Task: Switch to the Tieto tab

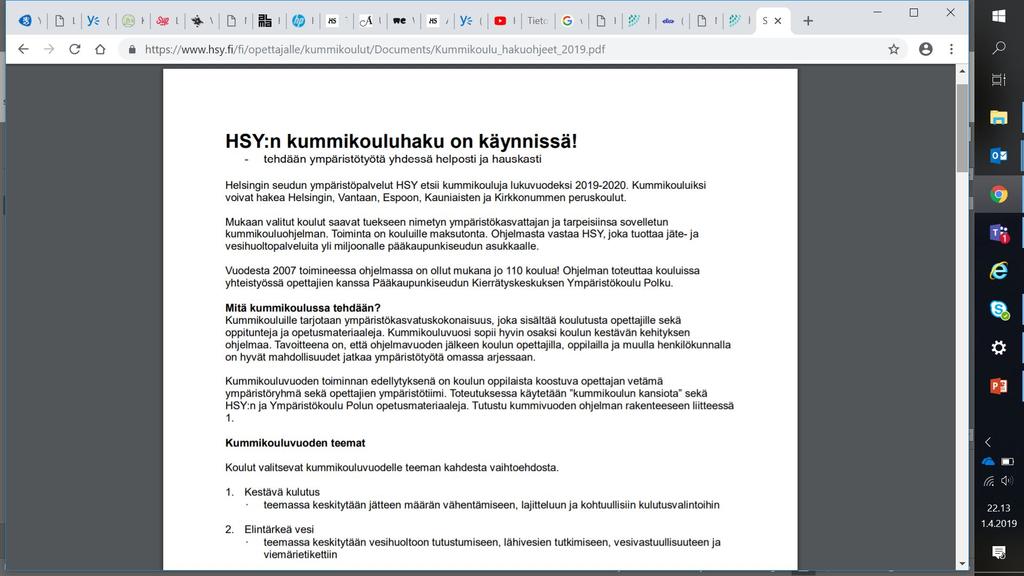Action: [537, 21]
